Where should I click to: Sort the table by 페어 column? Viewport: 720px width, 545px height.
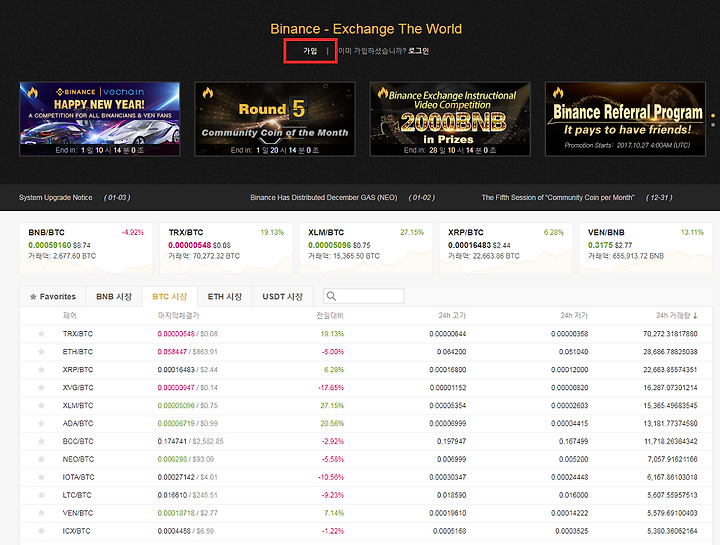(x=70, y=316)
